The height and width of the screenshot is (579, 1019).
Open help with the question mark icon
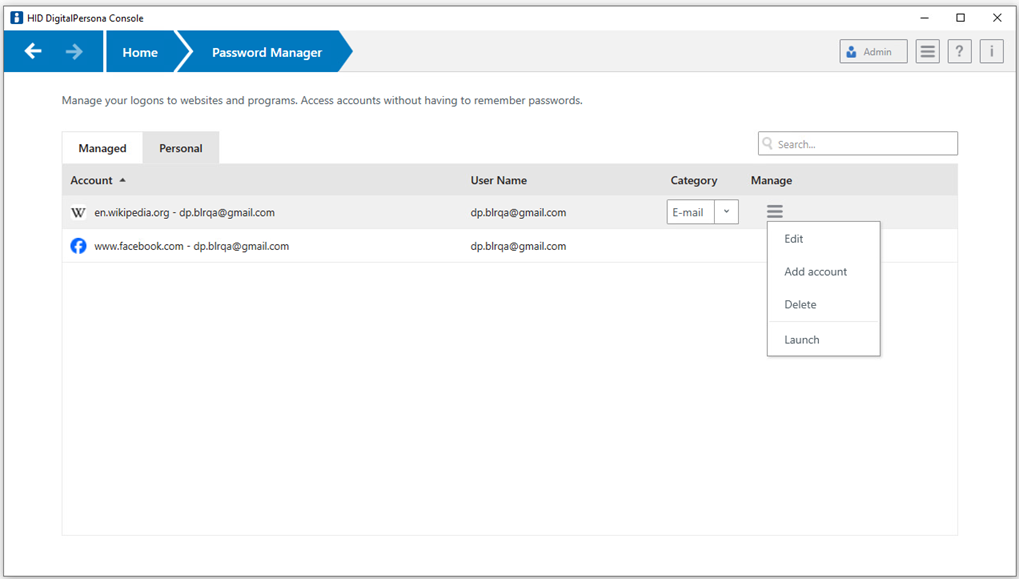point(959,52)
